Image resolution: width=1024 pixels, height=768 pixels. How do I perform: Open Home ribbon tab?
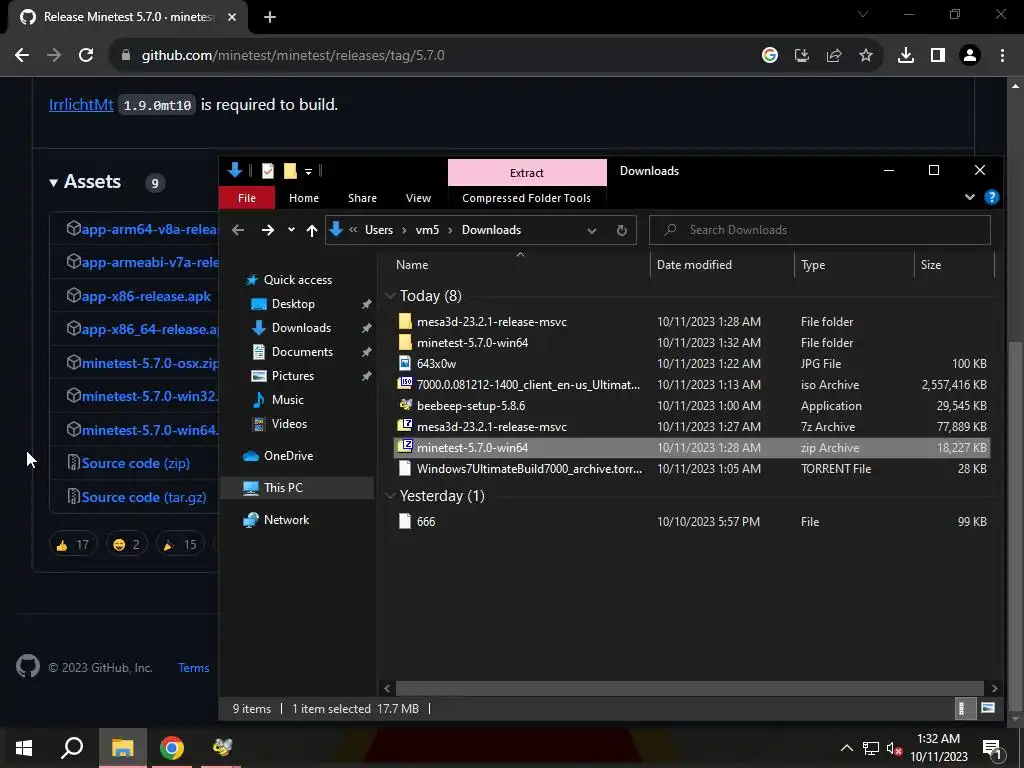[304, 198]
